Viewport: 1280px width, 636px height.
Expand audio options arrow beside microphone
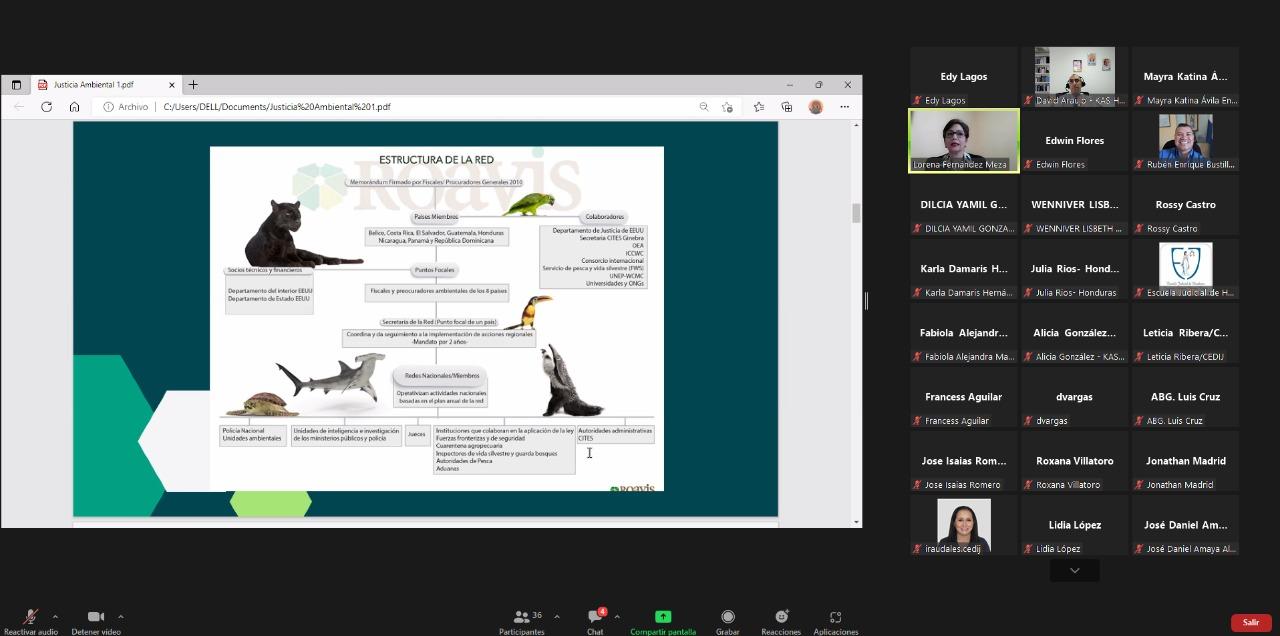(x=55, y=616)
